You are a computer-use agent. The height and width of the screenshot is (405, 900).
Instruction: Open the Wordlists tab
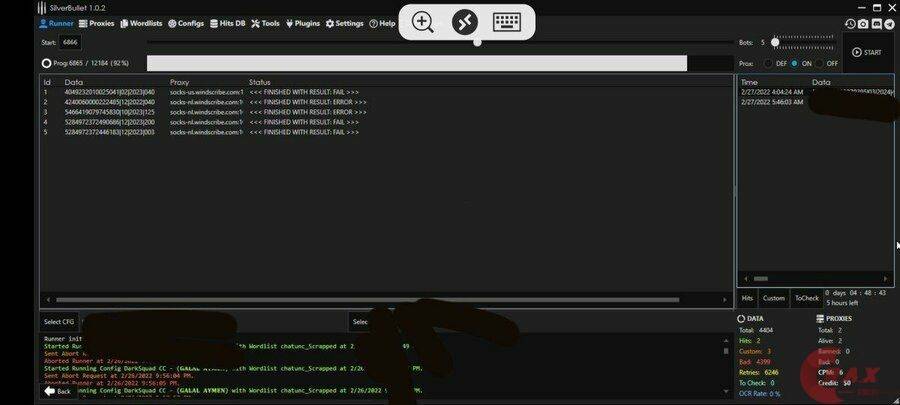[141, 24]
